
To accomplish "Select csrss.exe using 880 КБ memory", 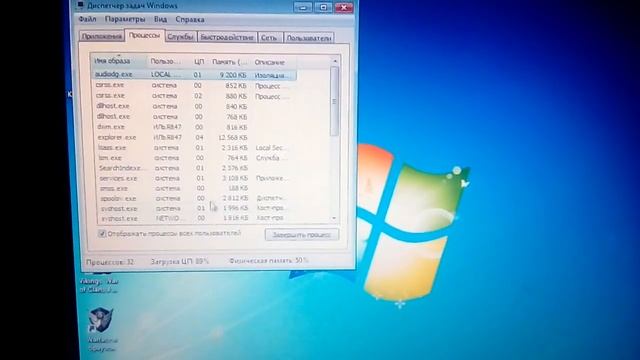I will coord(194,96).
